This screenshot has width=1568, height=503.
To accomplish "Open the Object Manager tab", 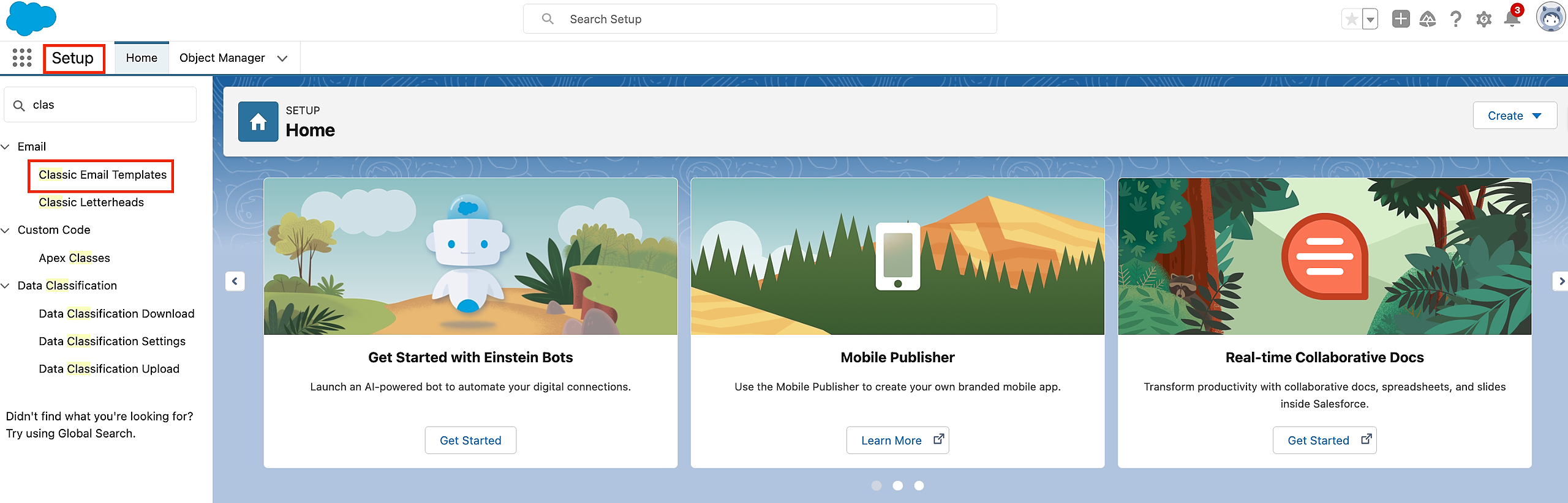I will click(222, 58).
